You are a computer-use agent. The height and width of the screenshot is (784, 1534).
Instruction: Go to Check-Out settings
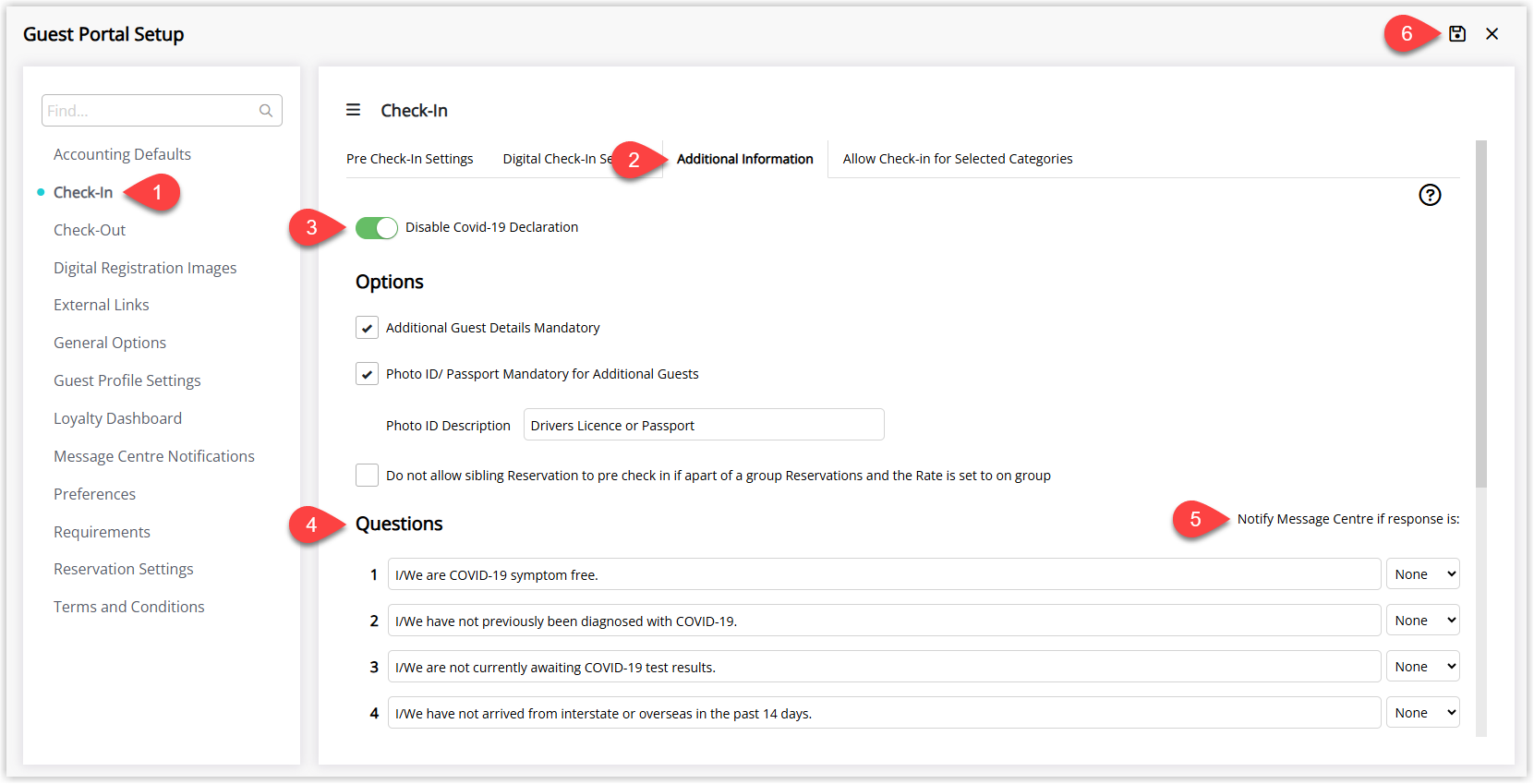tap(90, 230)
